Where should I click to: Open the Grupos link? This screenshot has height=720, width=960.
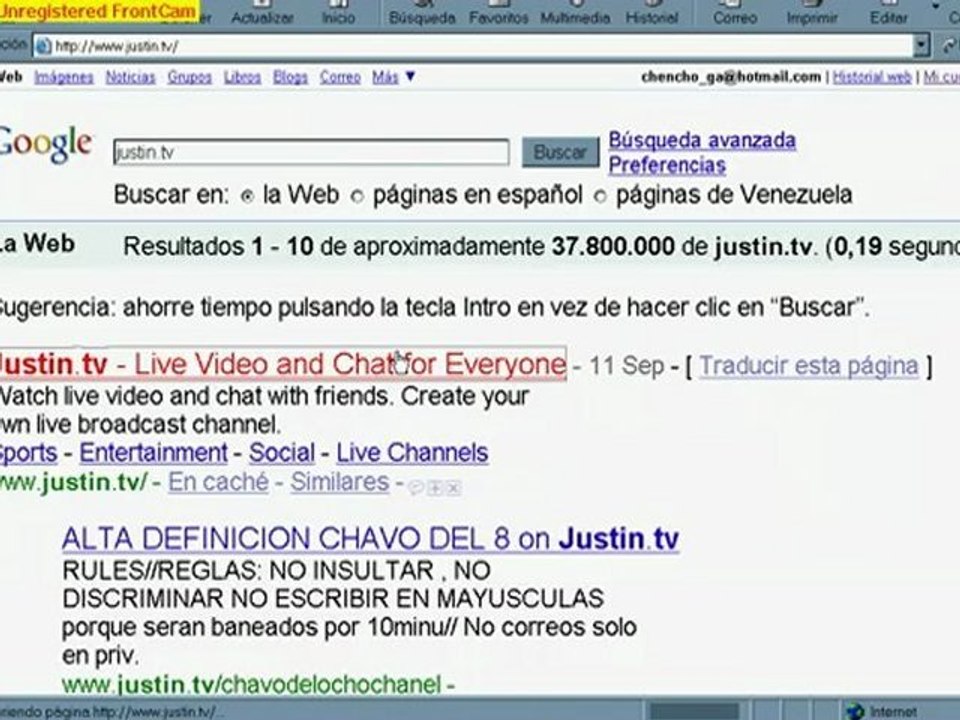tap(190, 77)
